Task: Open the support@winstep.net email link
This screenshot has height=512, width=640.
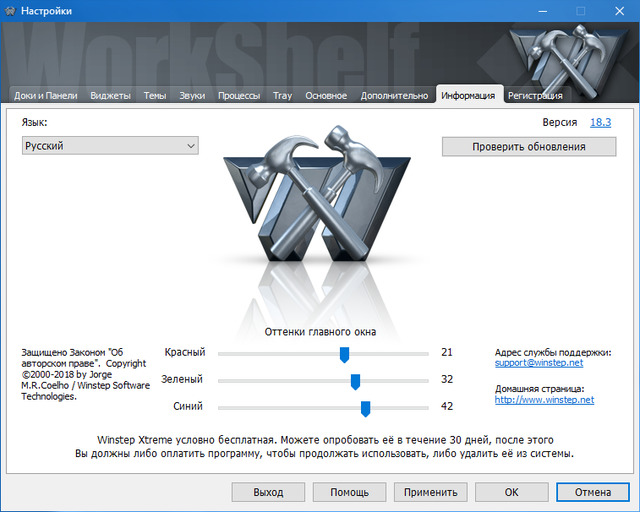Action: tap(541, 363)
